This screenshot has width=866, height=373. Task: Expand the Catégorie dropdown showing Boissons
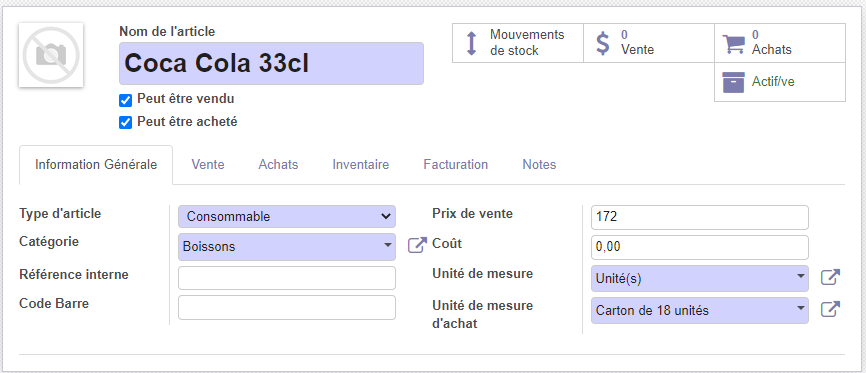287,246
